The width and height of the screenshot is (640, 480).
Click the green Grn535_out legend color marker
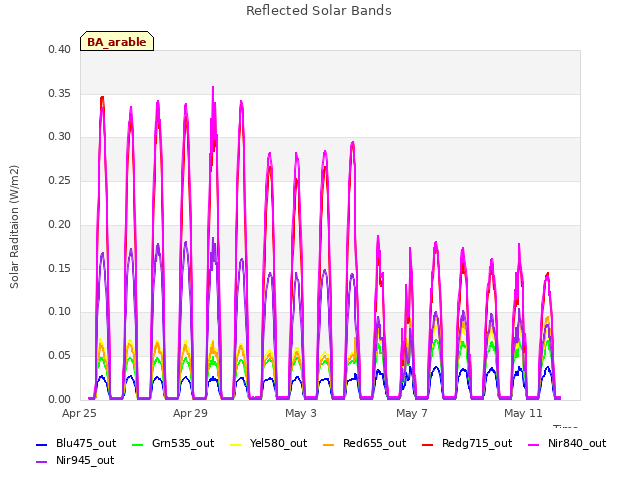138,444
